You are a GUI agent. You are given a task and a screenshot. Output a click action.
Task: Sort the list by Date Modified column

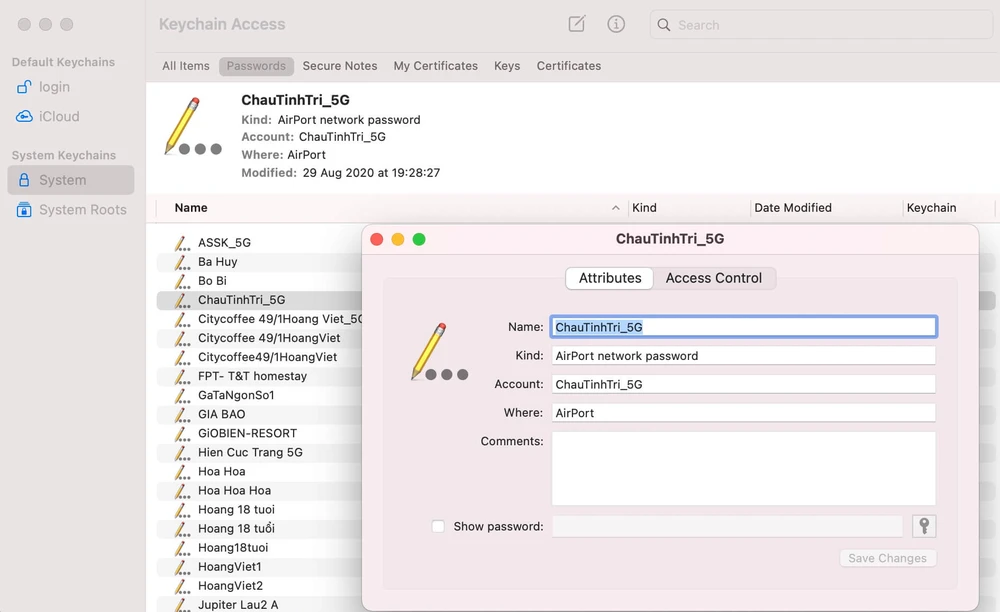coord(793,208)
